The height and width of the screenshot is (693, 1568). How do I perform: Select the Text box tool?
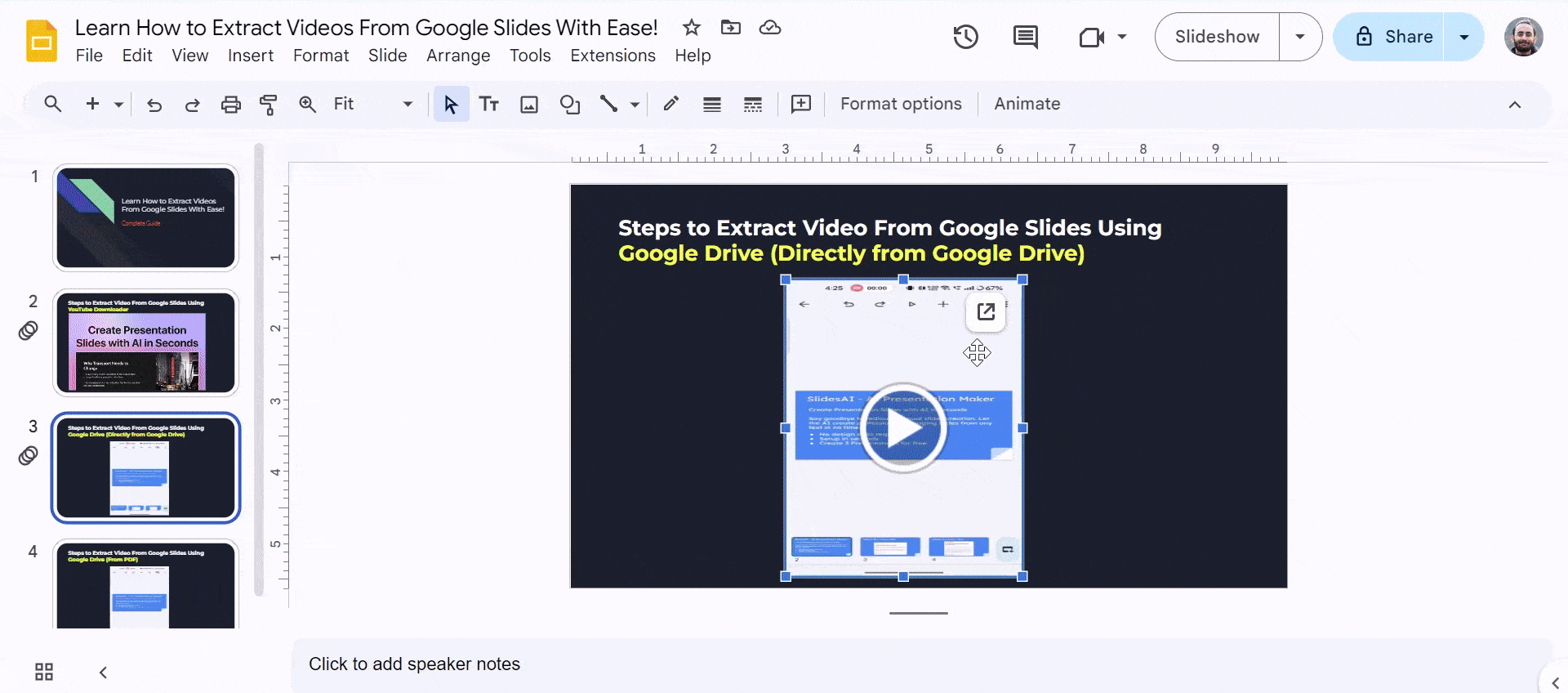[489, 105]
